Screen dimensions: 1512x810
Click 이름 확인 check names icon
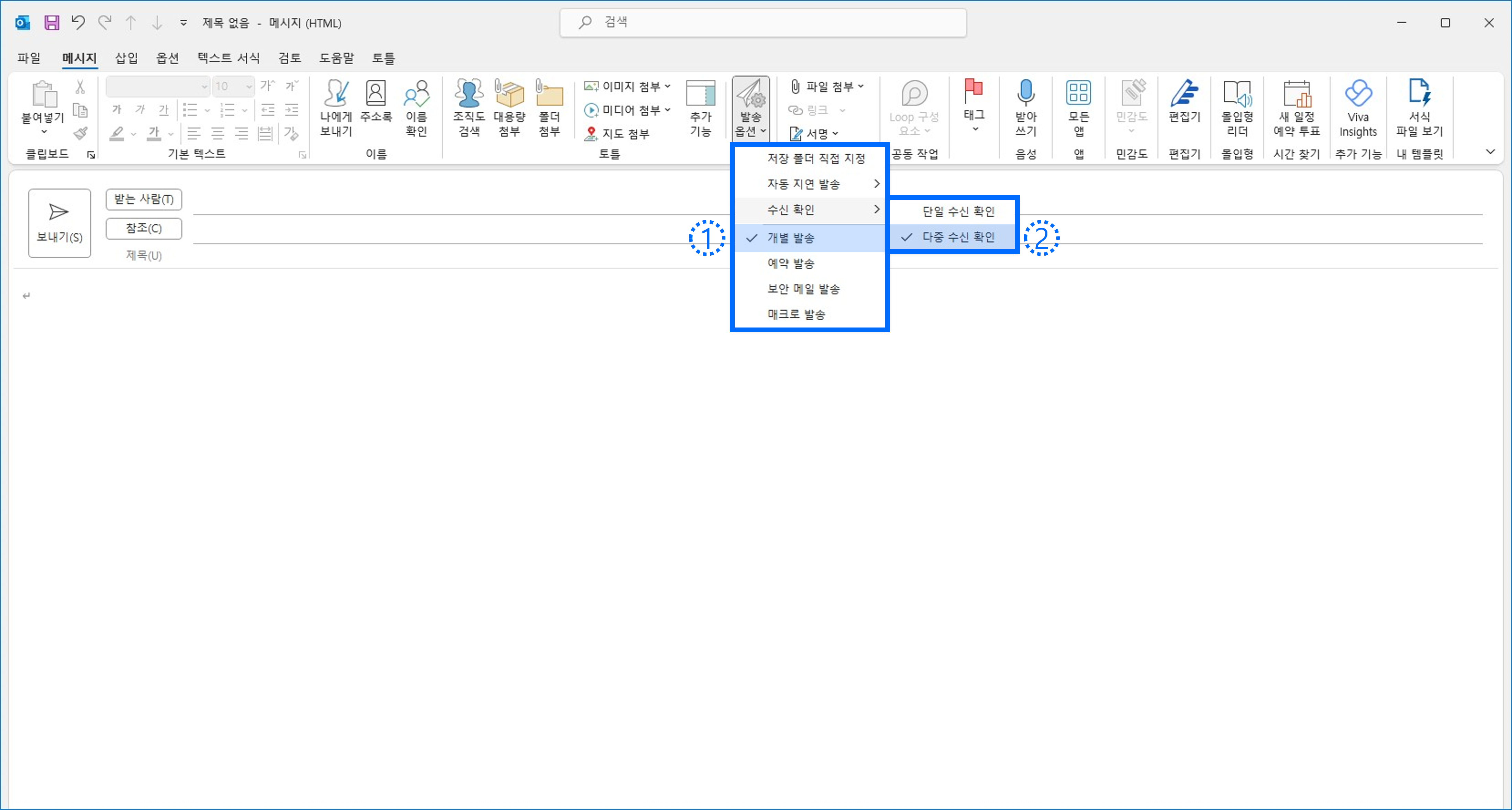[416, 109]
